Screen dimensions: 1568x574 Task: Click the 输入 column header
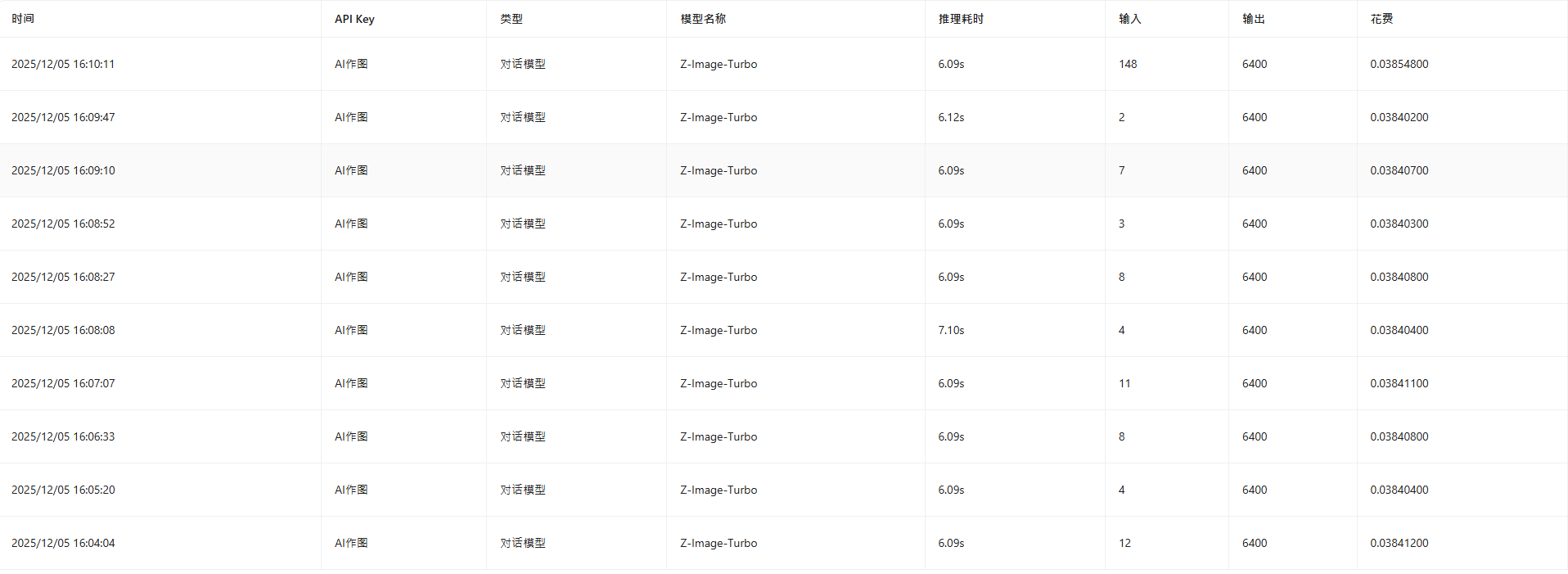1130,19
